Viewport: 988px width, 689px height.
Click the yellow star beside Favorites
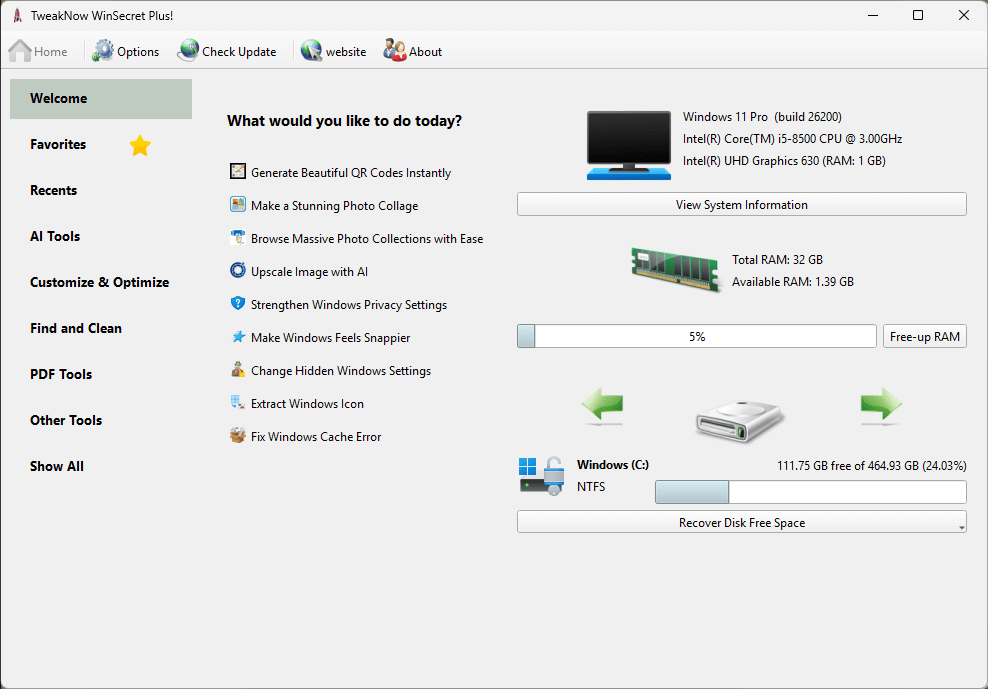coord(140,146)
